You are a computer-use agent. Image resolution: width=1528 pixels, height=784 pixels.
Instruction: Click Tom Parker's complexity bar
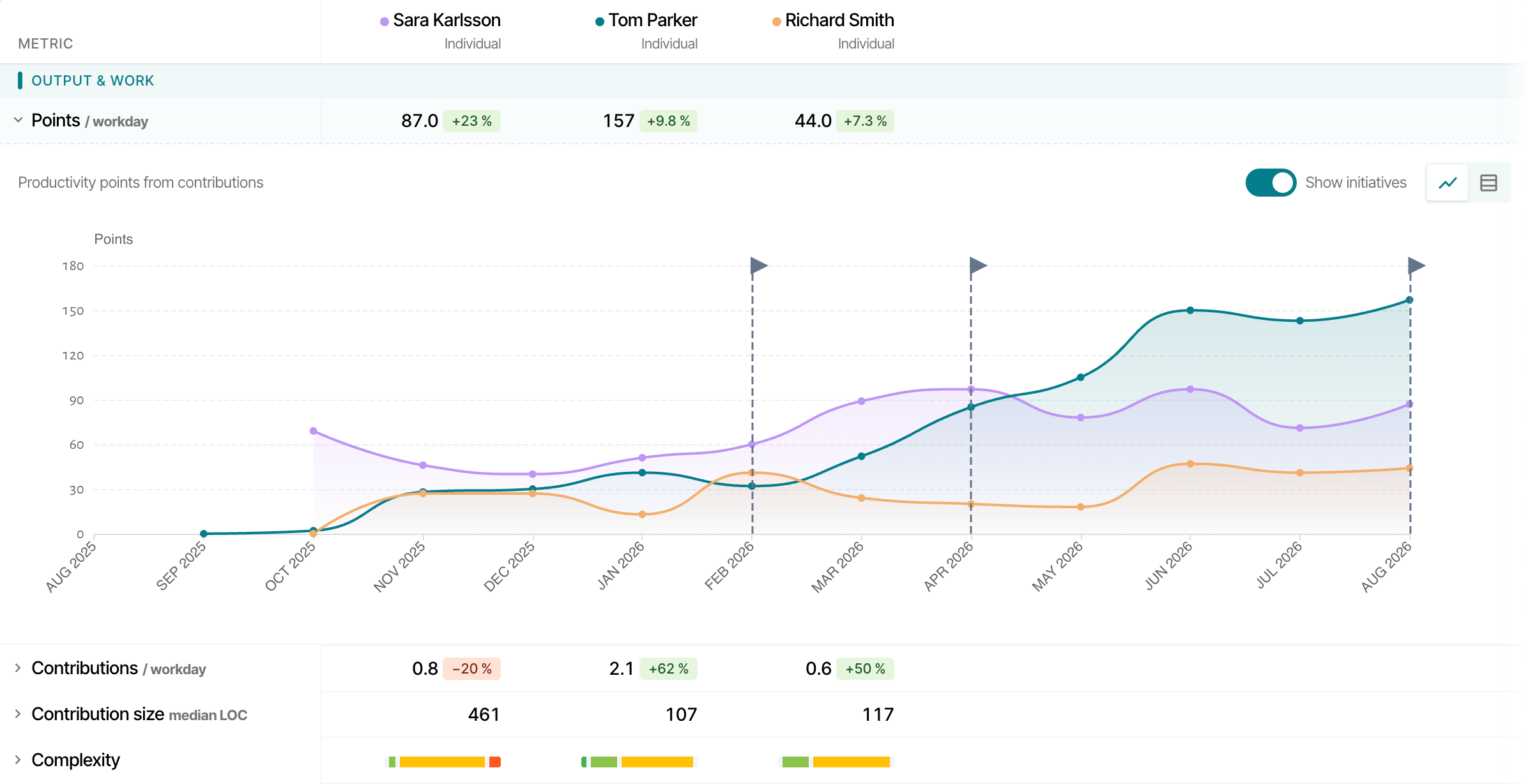click(638, 762)
